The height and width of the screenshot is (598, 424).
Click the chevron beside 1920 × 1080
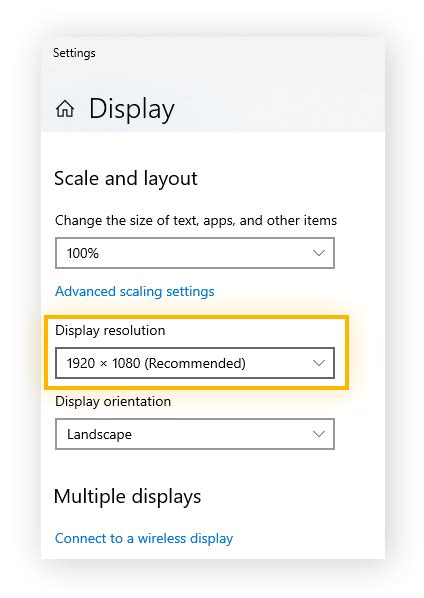(x=319, y=363)
